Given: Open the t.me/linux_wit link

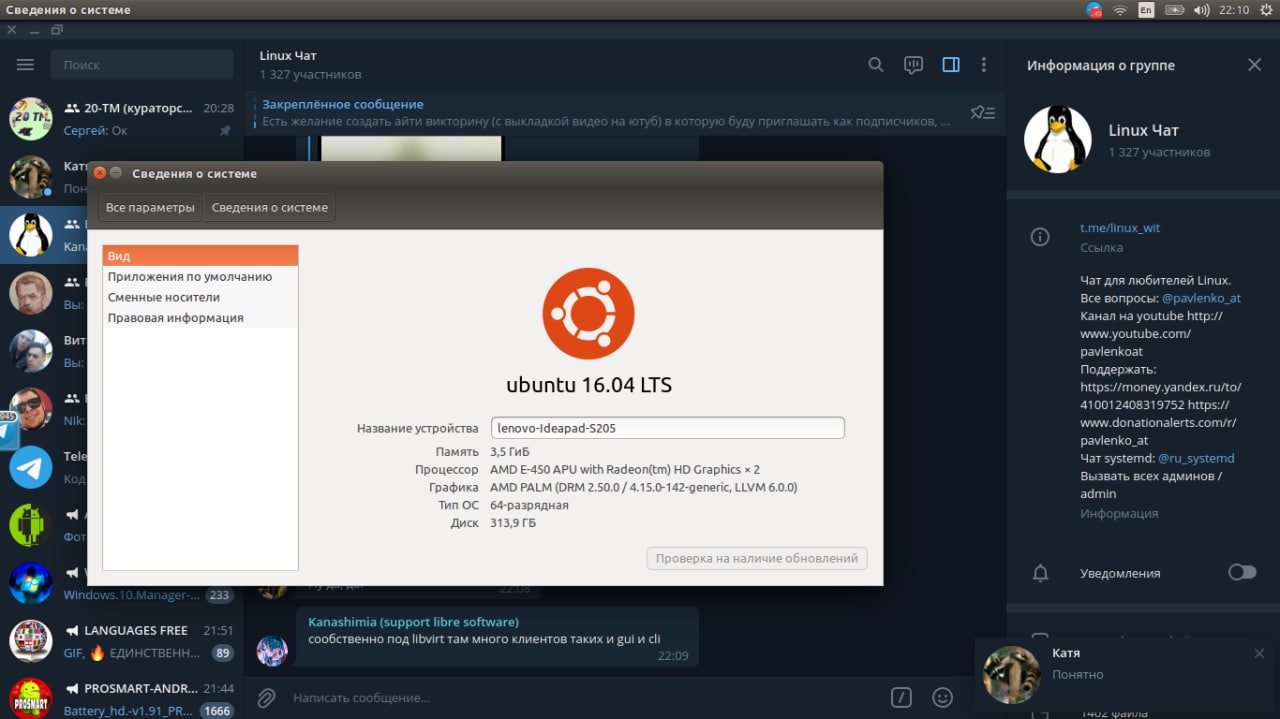Looking at the screenshot, I should point(1120,228).
